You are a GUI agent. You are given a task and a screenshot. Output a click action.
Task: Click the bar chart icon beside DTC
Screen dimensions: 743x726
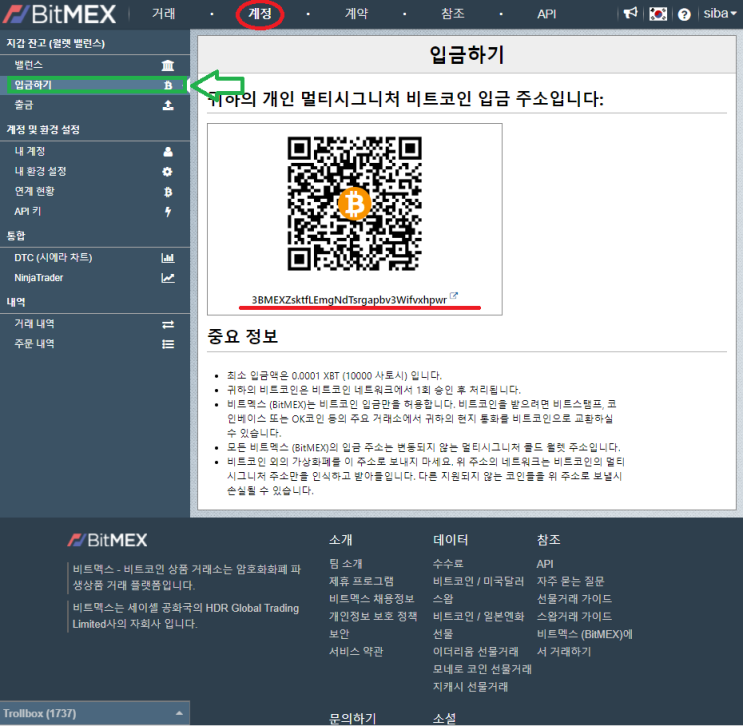tap(168, 258)
